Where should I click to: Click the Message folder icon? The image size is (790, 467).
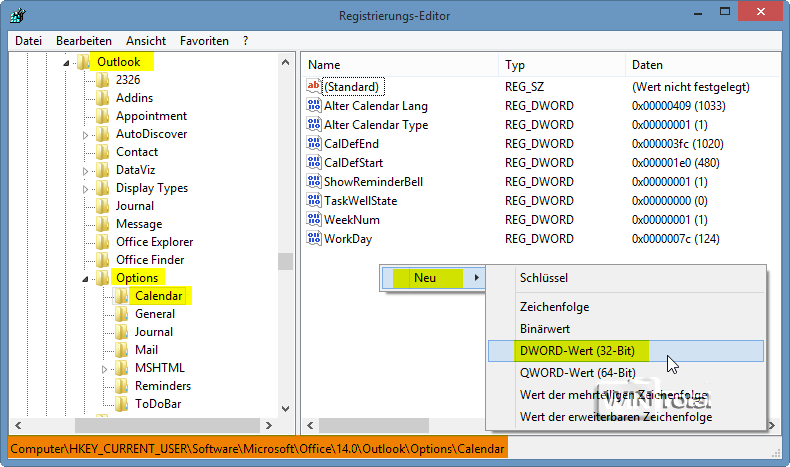tap(102, 224)
